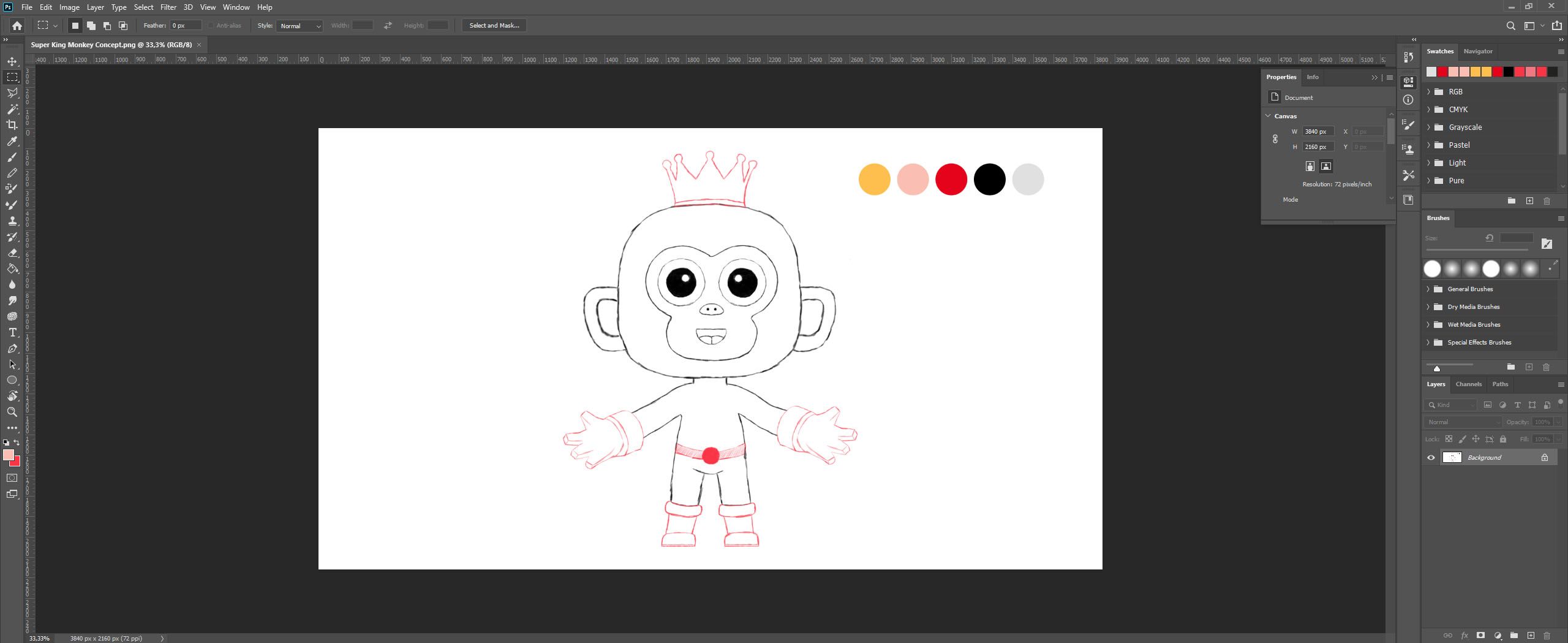Toggle Quick Mask mode
This screenshot has width=1568, height=643.
click(12, 478)
